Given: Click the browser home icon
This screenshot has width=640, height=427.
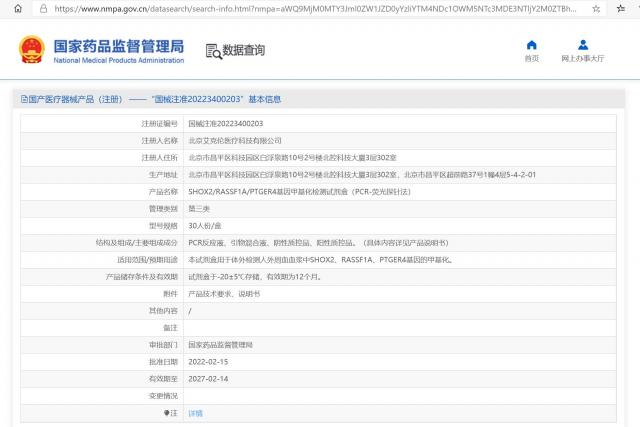Looking at the screenshot, I should pyautogui.click(x=18, y=9).
